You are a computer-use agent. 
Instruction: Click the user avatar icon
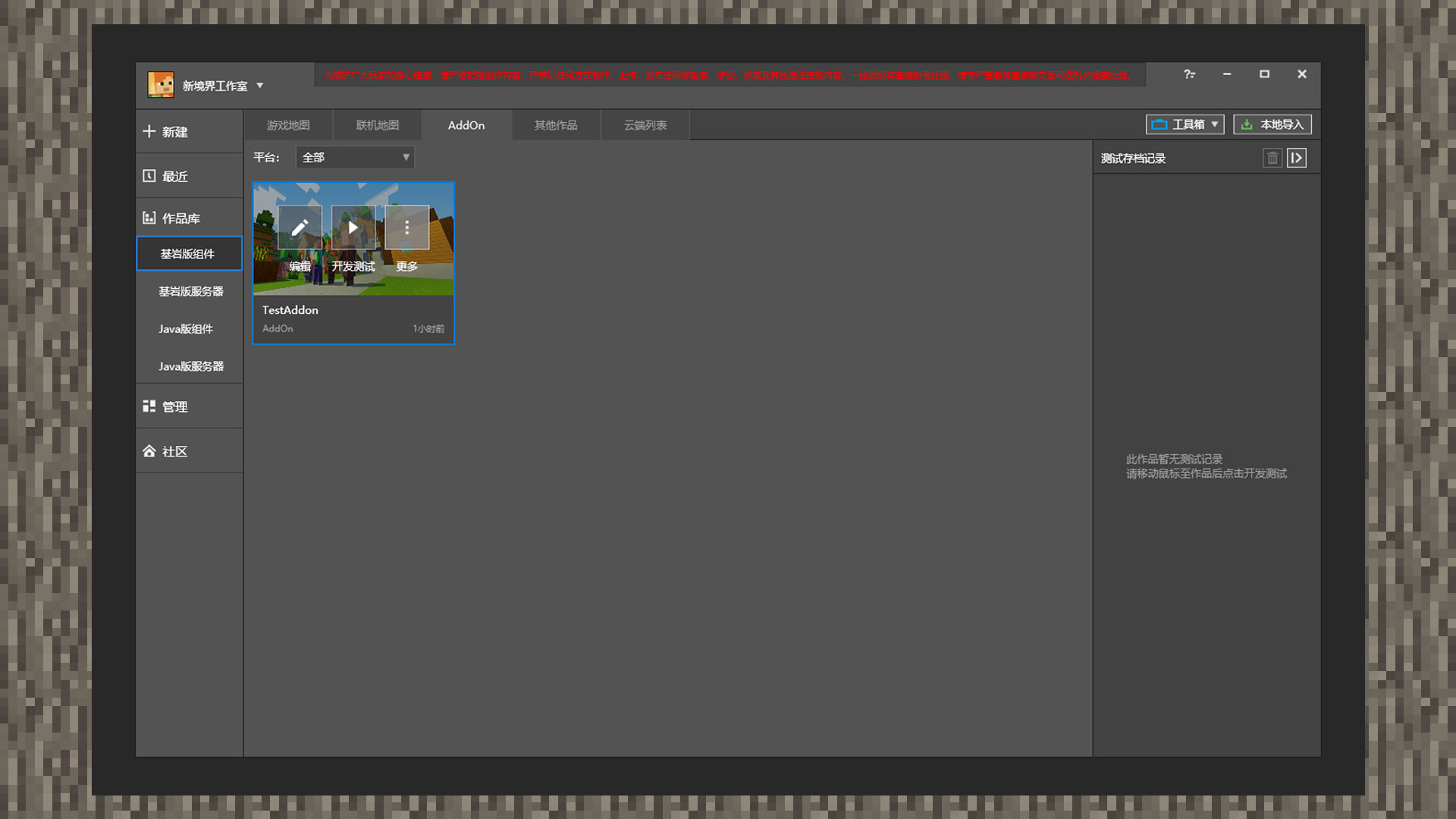click(161, 85)
